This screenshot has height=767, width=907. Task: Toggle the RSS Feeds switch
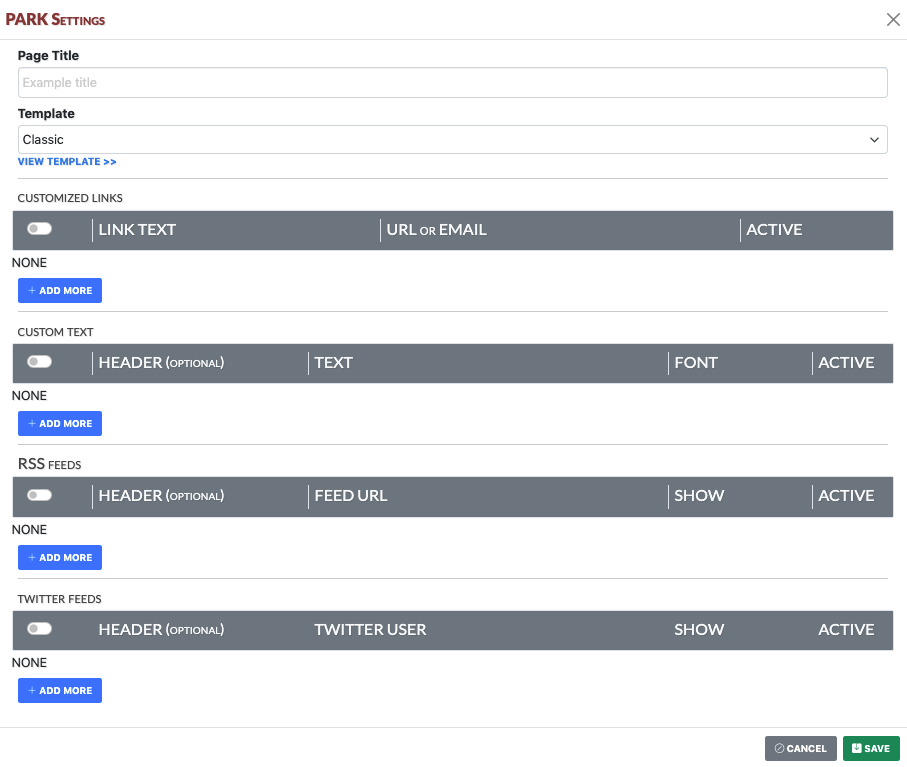pyautogui.click(x=39, y=495)
